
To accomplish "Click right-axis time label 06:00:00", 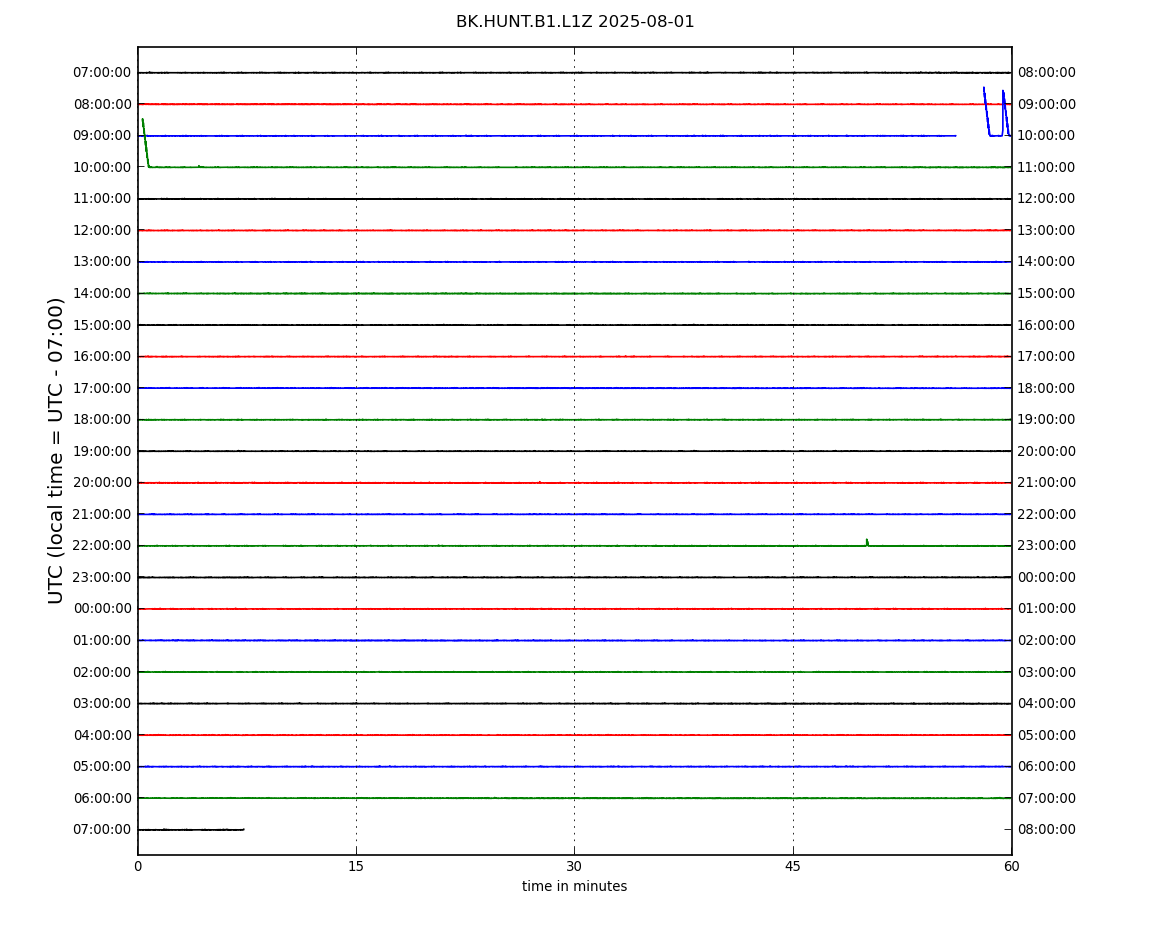I will [1047, 767].
